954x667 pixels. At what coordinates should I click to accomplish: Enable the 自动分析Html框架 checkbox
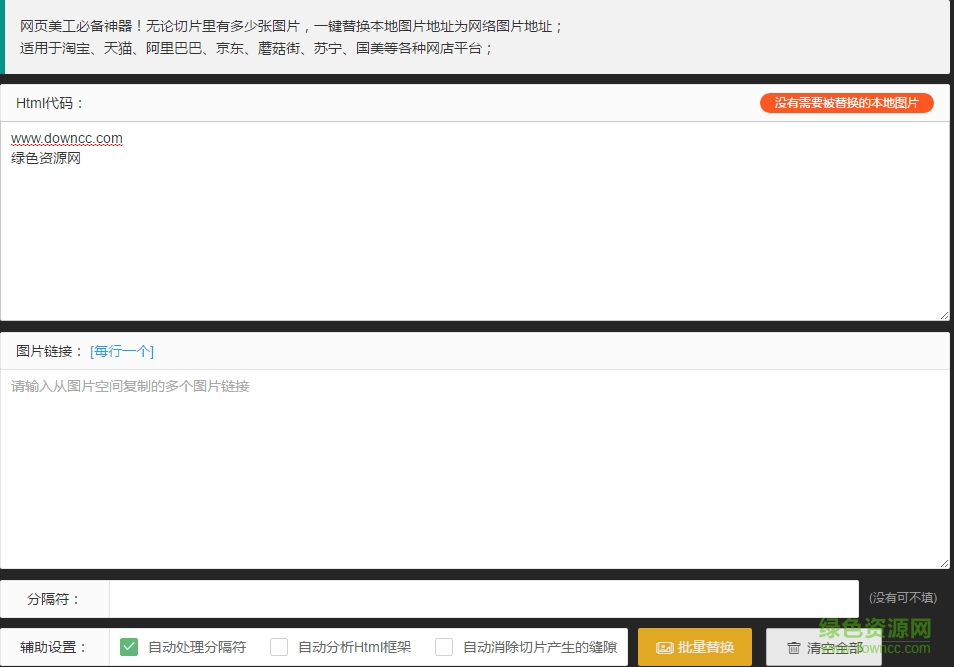[279, 647]
